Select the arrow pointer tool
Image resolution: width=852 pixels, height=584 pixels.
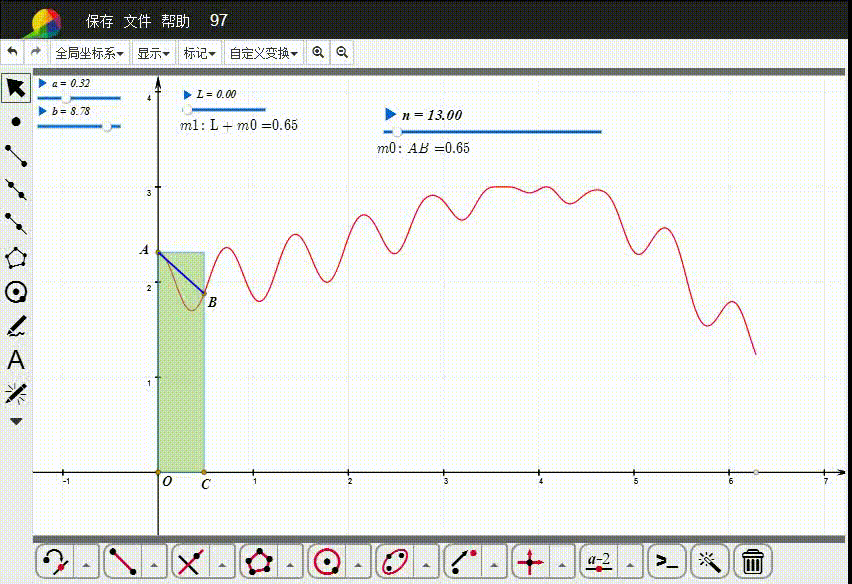[16, 87]
